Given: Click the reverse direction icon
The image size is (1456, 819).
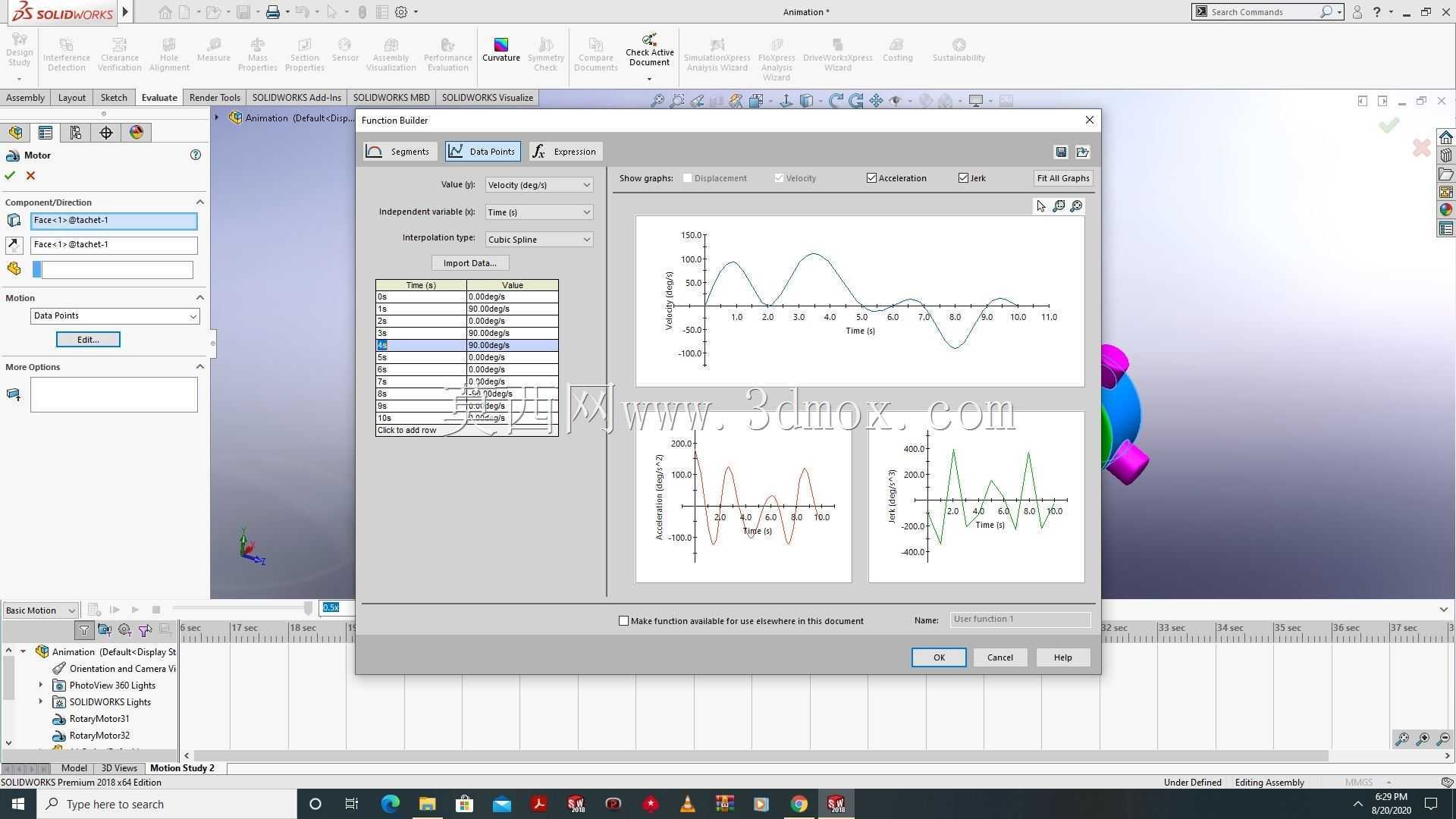Looking at the screenshot, I should [14, 245].
